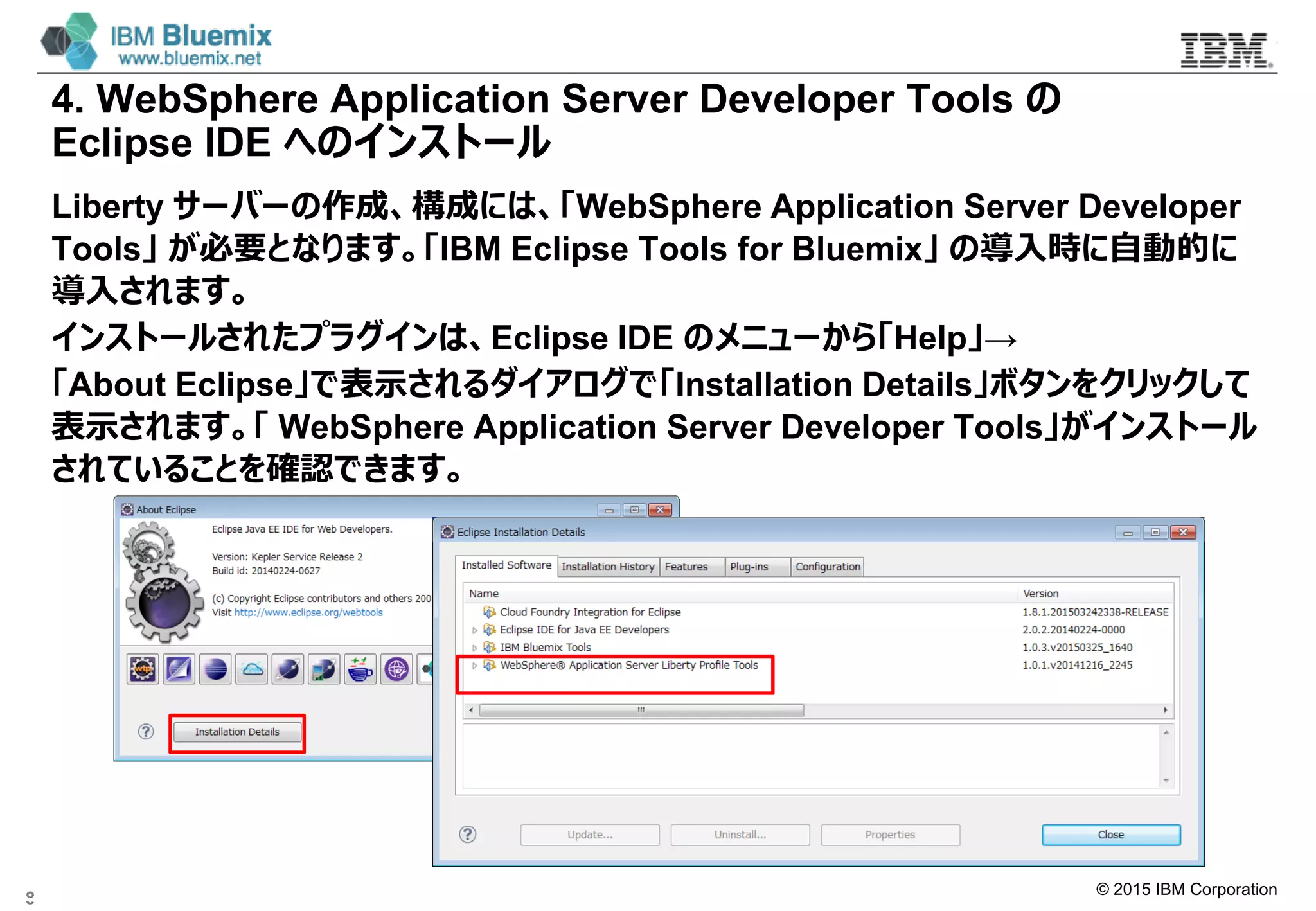Open the Installation History tab

(x=608, y=567)
